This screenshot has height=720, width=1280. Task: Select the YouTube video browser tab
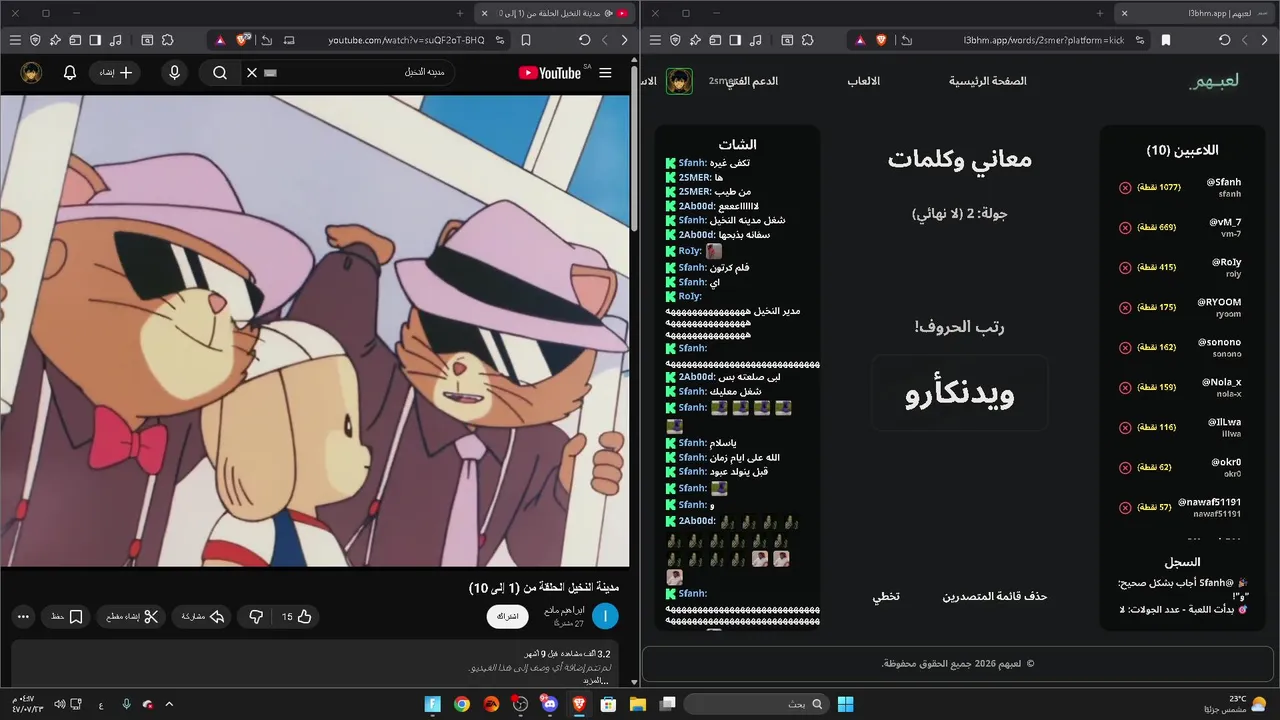pyautogui.click(x=555, y=13)
